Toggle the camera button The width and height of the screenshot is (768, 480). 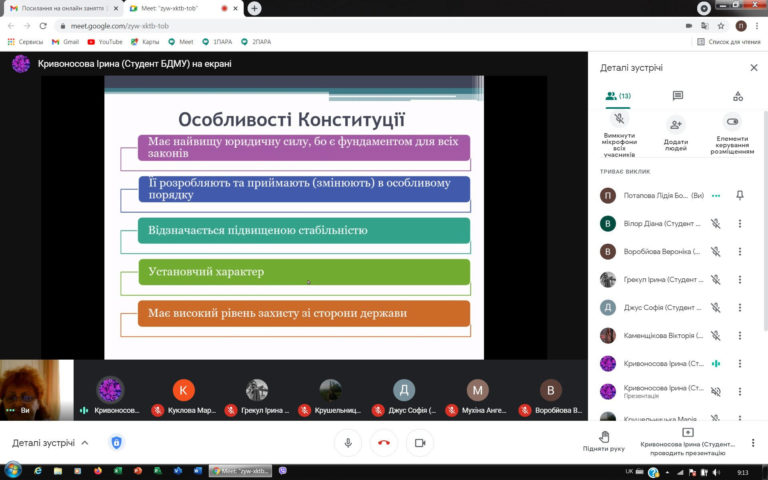(420, 442)
